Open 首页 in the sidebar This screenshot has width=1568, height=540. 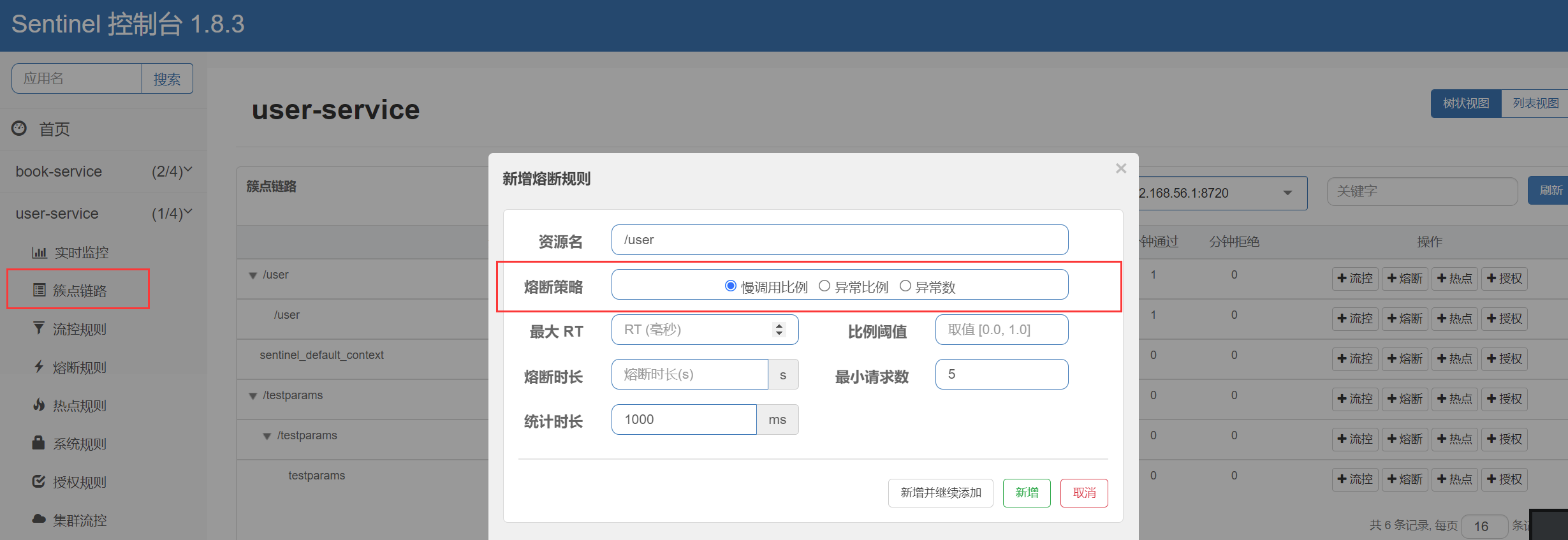click(x=55, y=129)
